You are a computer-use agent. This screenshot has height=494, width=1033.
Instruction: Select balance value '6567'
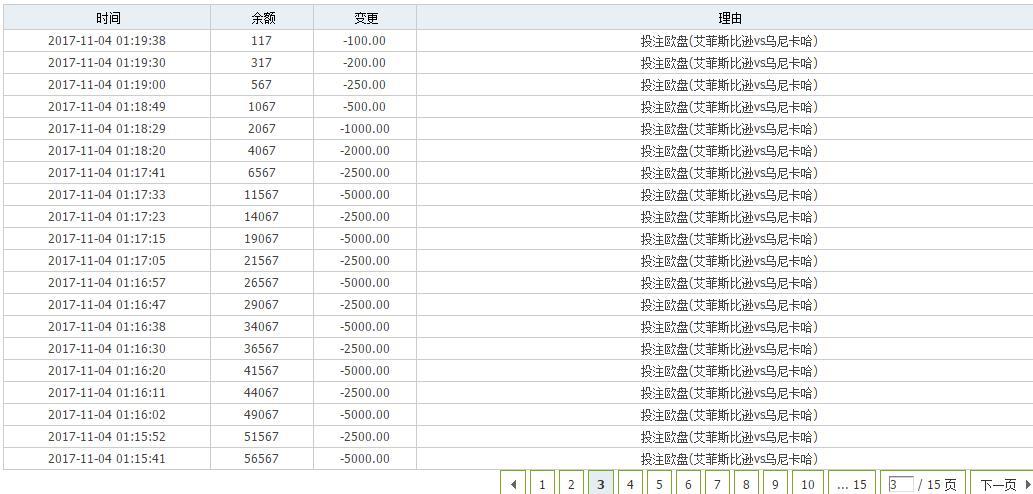pos(262,173)
